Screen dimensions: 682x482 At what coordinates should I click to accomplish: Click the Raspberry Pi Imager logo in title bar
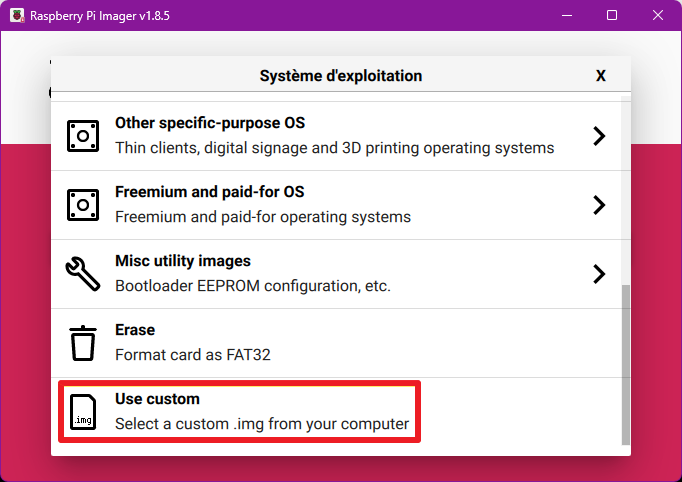17,16
